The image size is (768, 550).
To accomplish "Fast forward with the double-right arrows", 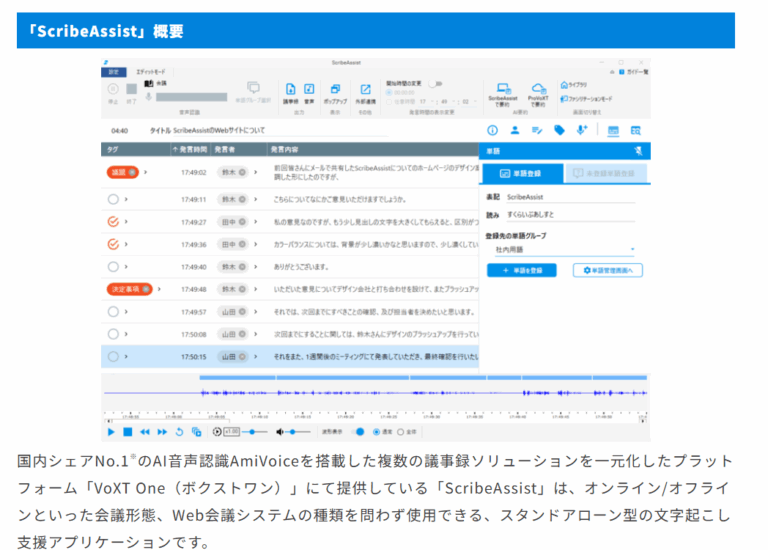I will point(162,432).
